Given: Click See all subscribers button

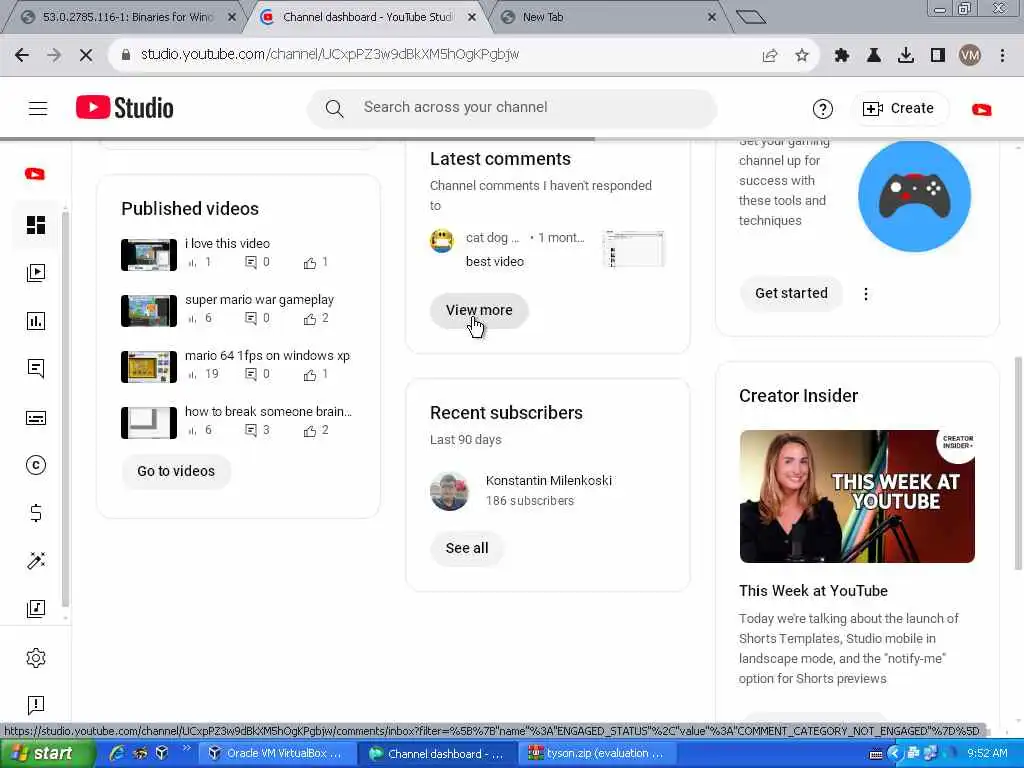Looking at the screenshot, I should point(466,549).
